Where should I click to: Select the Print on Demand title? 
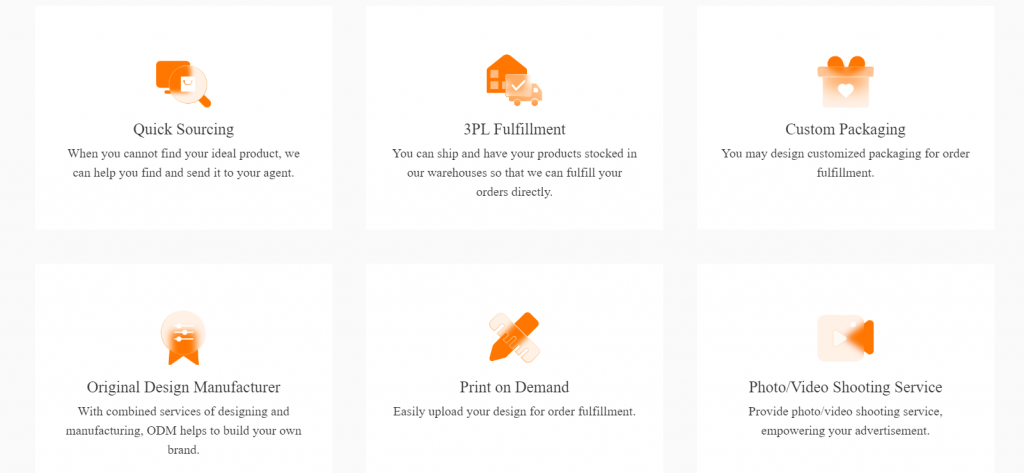pyautogui.click(x=515, y=387)
